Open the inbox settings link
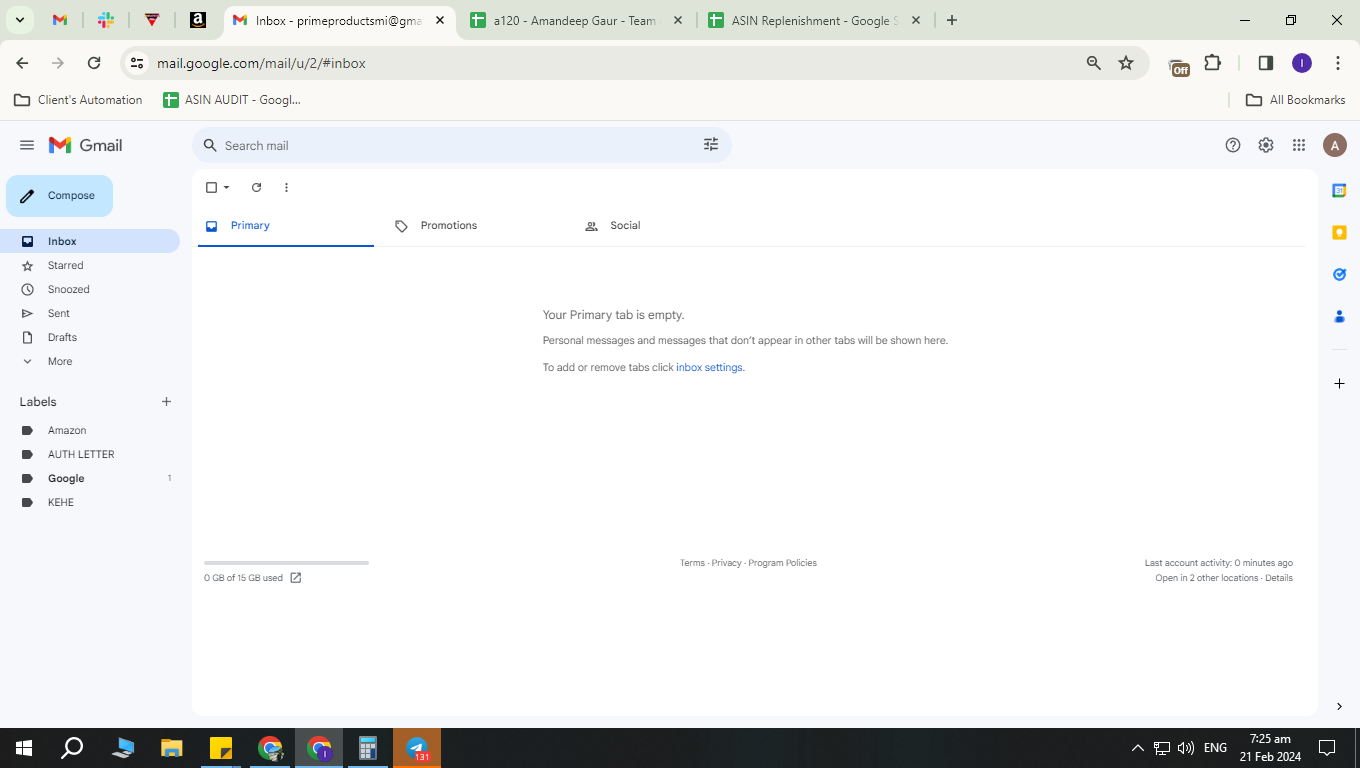This screenshot has height=768, width=1360. coord(709,367)
